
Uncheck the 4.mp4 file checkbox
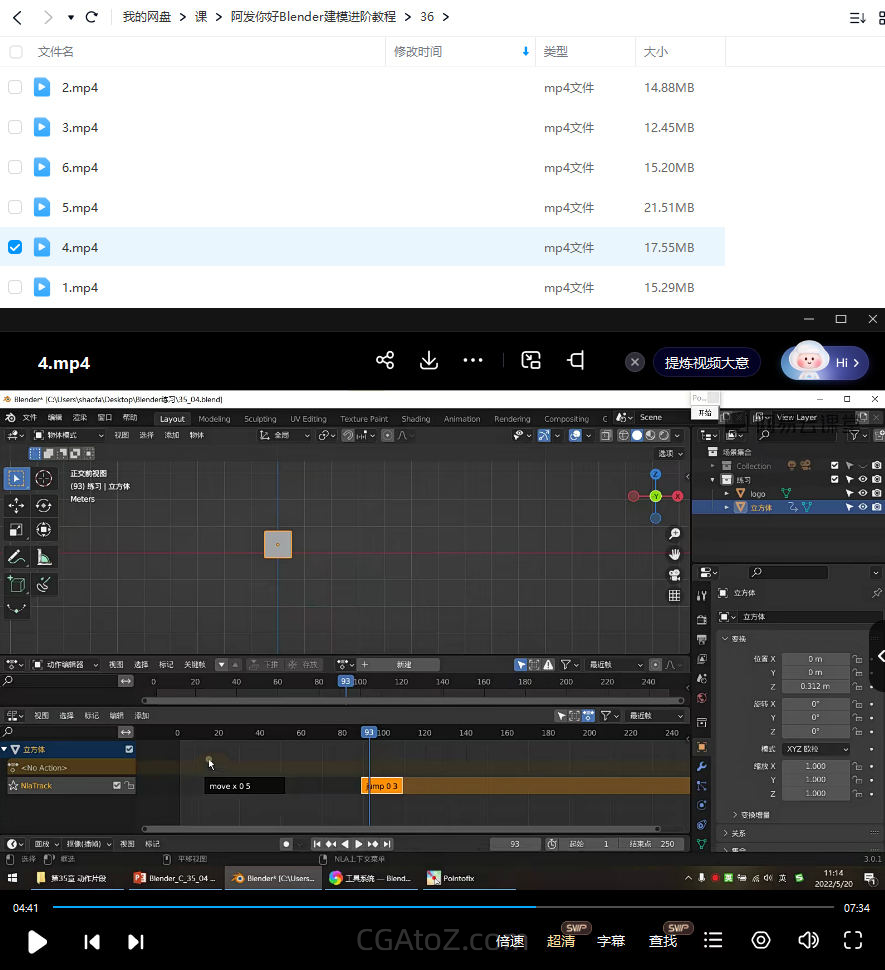click(x=15, y=247)
